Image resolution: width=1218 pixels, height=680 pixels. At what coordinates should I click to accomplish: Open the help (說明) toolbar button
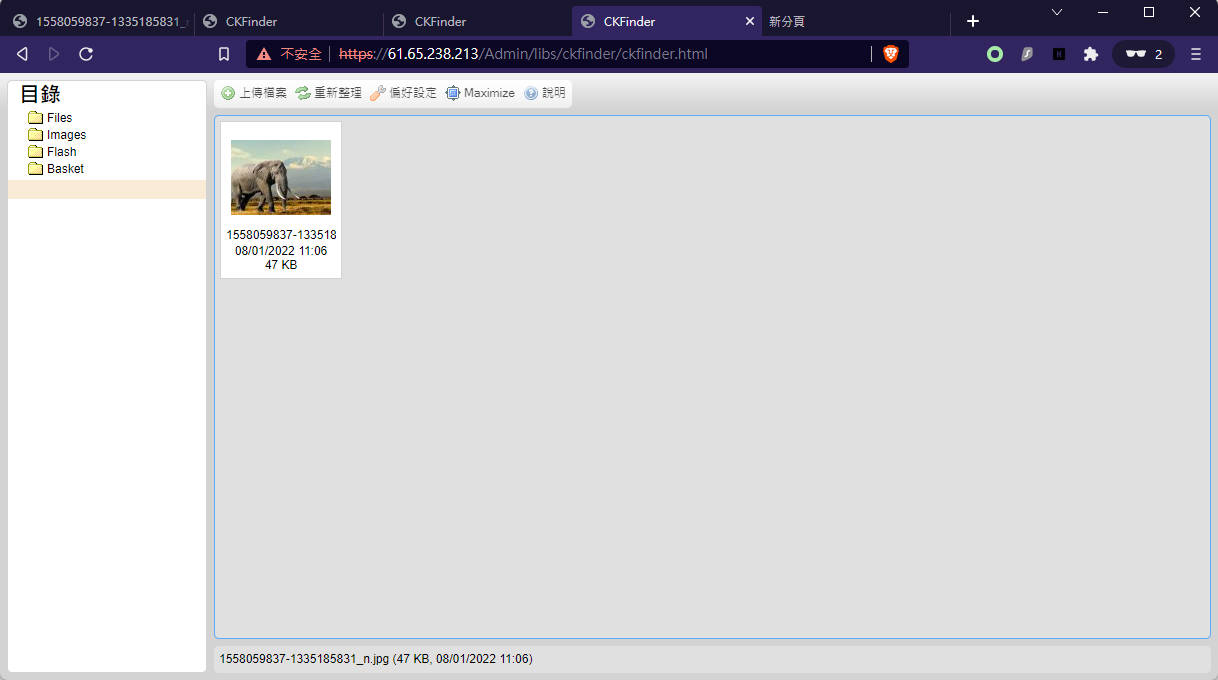[545, 93]
